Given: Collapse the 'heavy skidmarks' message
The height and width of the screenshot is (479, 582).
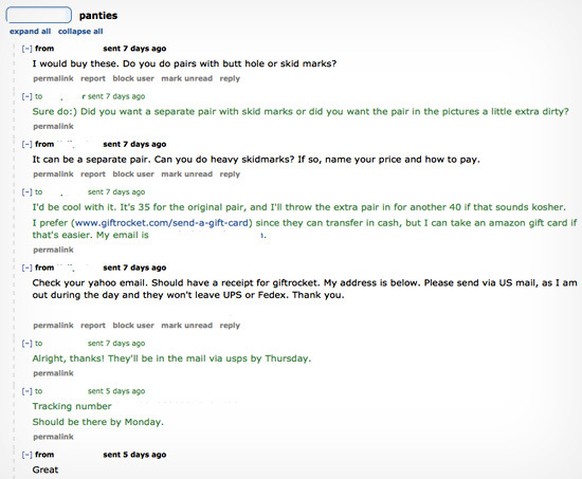Looking at the screenshot, I should pyautogui.click(x=27, y=144).
